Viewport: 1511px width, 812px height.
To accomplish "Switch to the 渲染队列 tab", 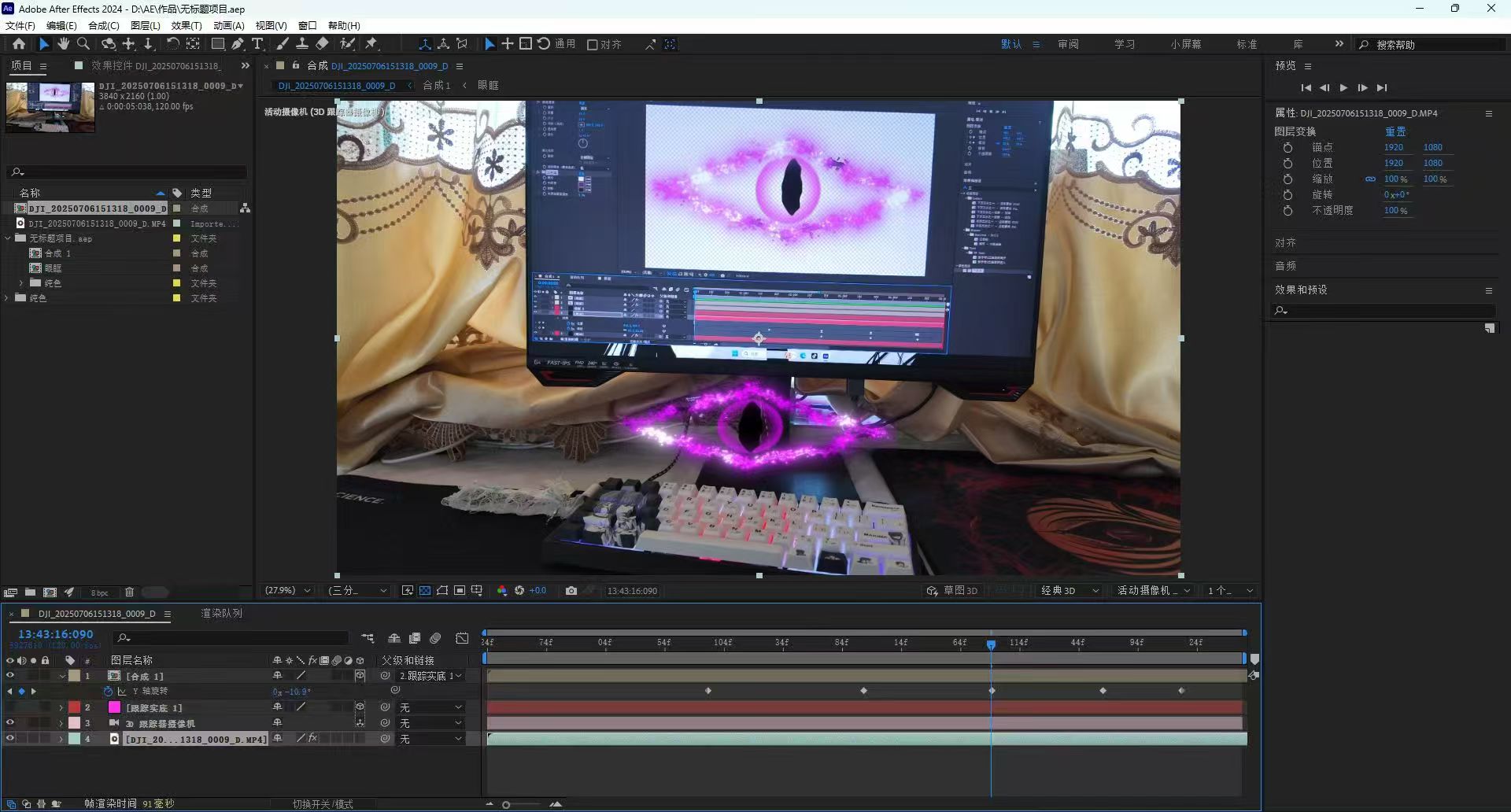I will point(222,614).
